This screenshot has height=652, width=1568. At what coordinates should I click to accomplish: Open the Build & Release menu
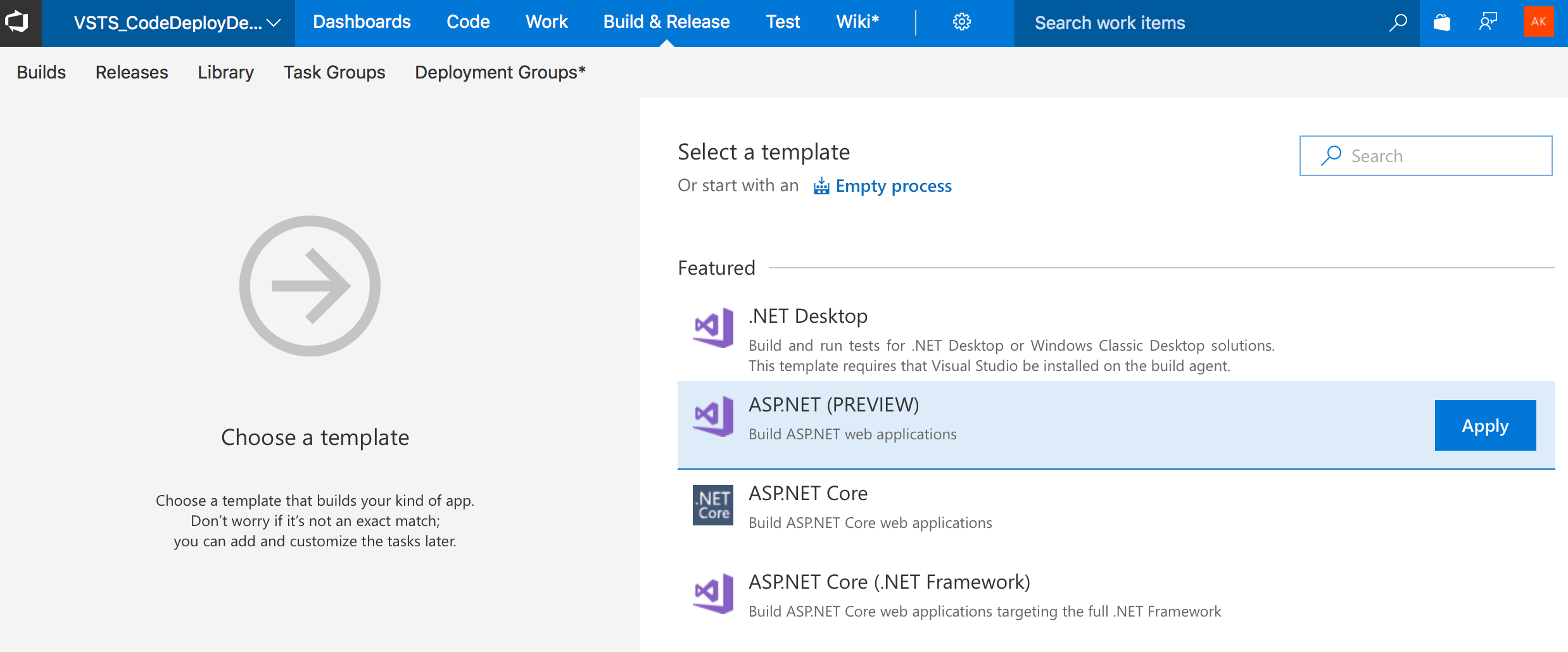[x=666, y=22]
